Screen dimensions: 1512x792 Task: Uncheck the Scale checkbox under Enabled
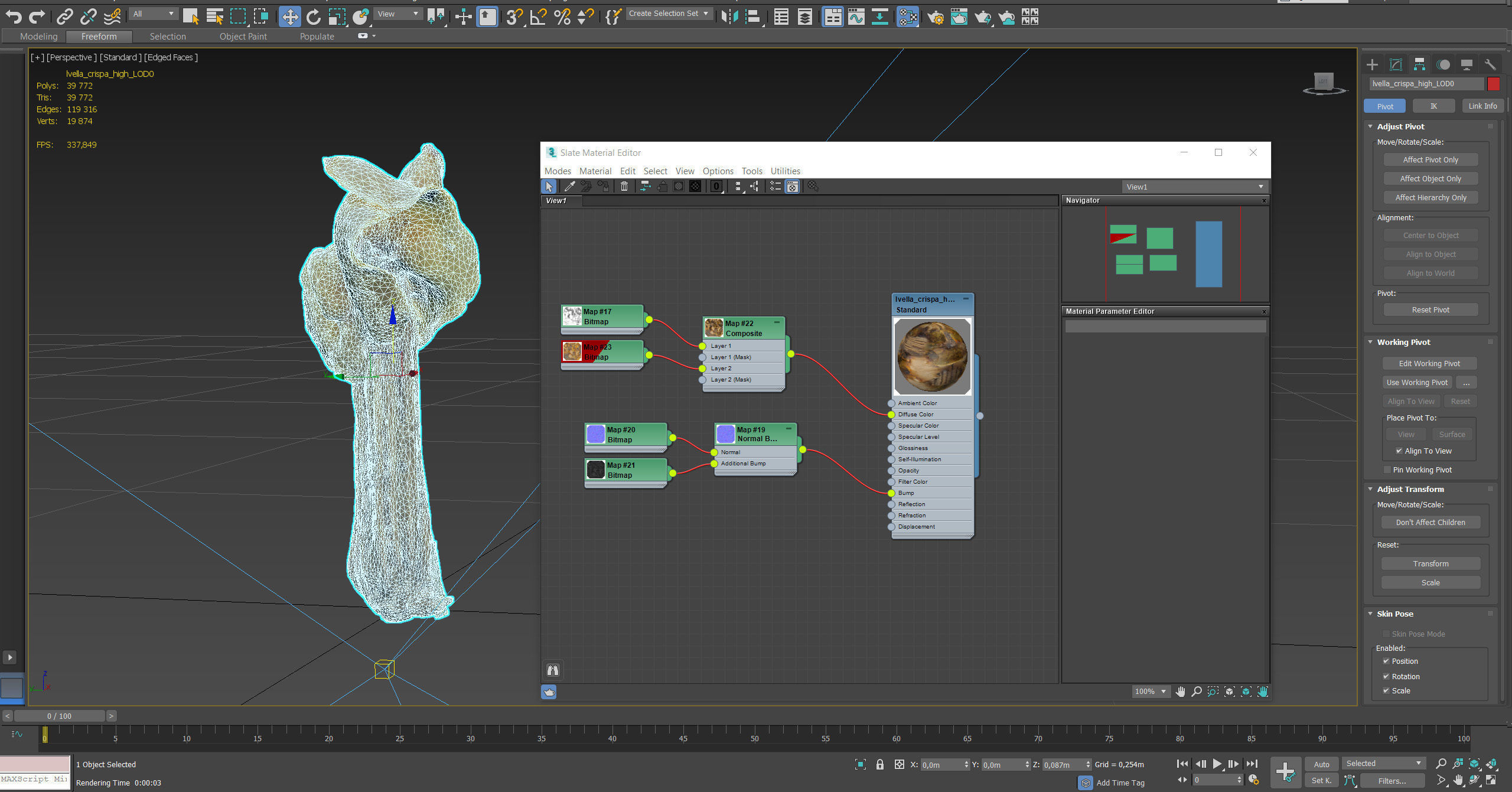pyautogui.click(x=1386, y=690)
